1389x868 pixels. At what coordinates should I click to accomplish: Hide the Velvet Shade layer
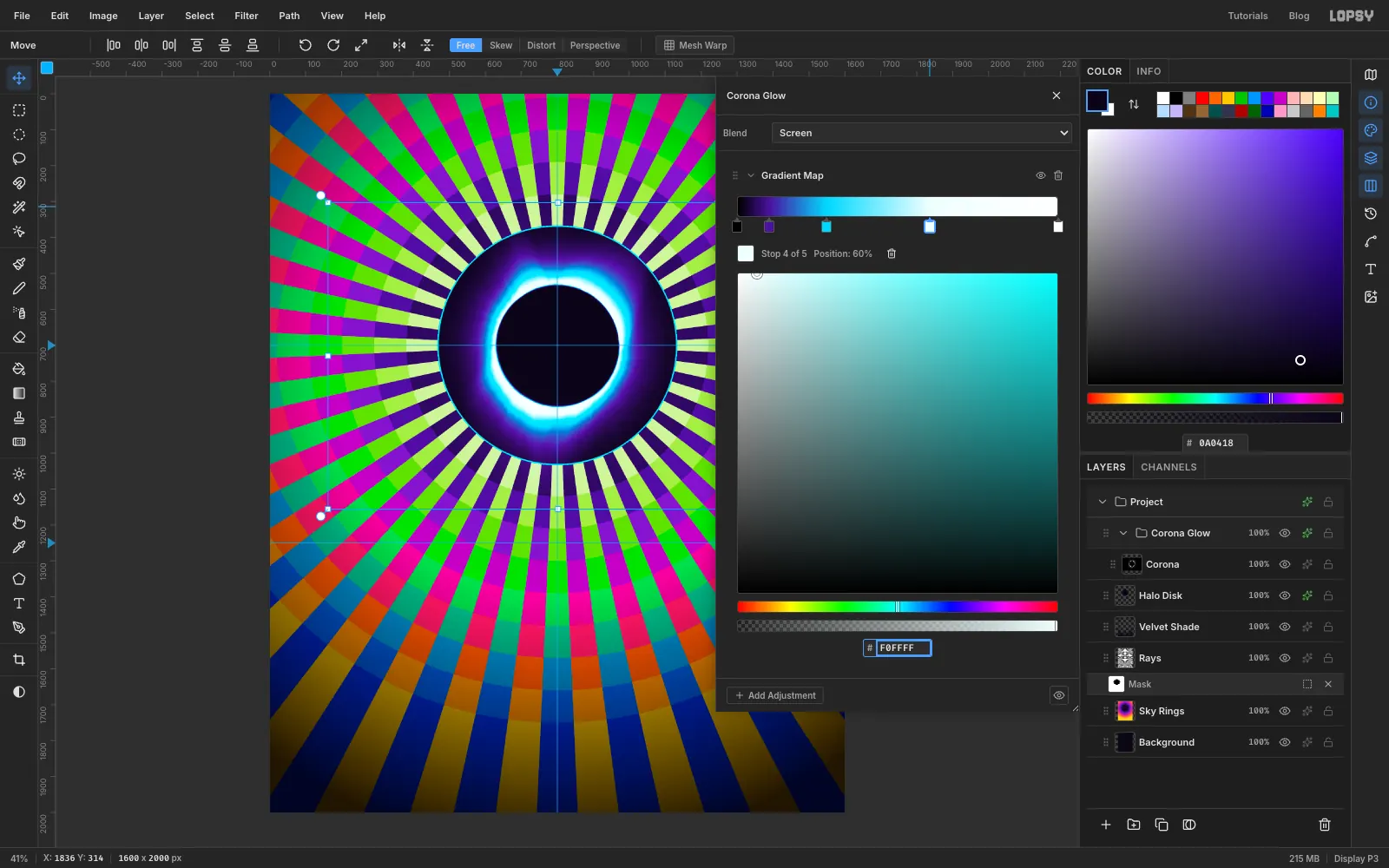point(1285,627)
